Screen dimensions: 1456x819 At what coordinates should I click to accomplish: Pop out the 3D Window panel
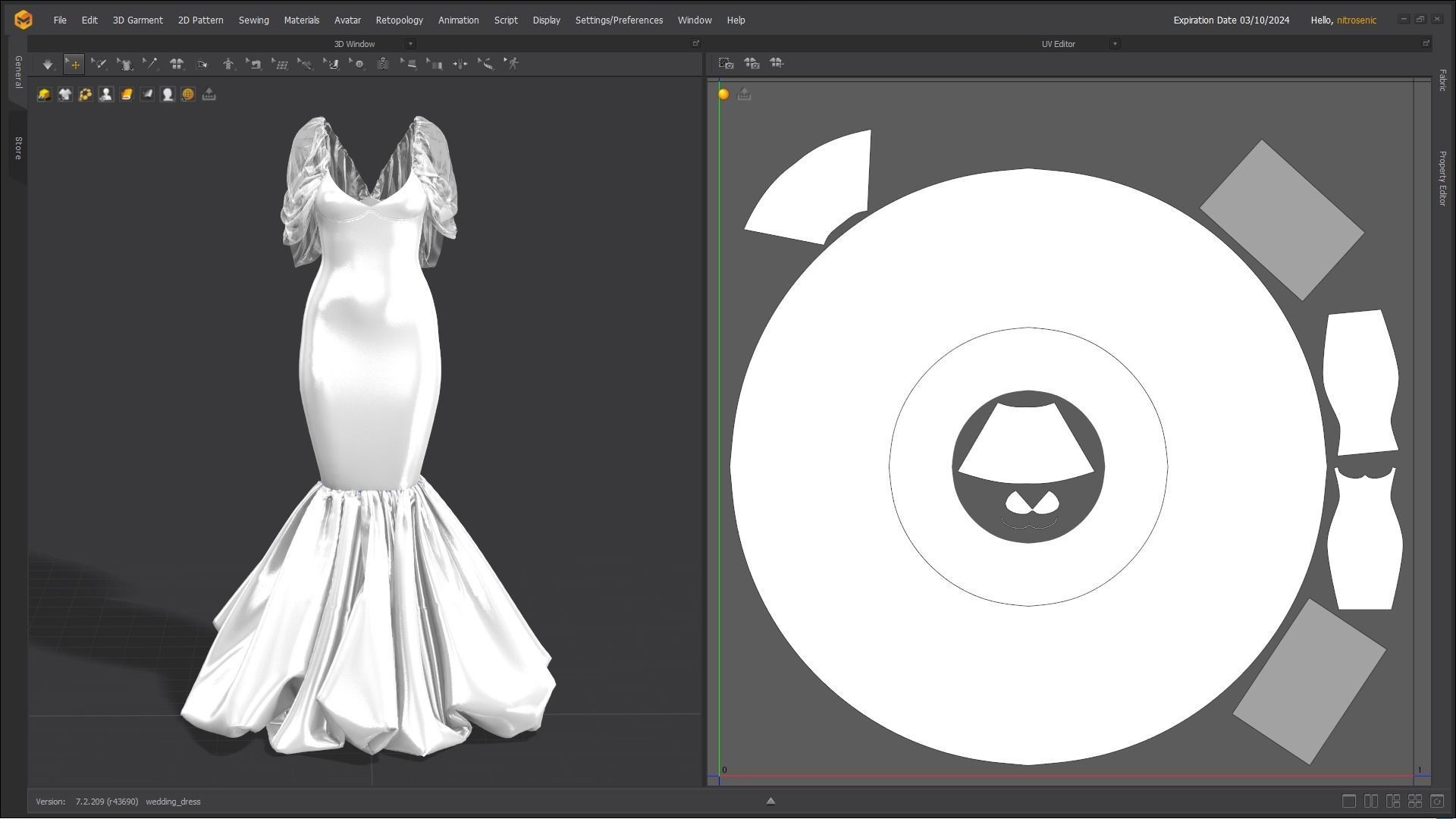click(x=695, y=43)
